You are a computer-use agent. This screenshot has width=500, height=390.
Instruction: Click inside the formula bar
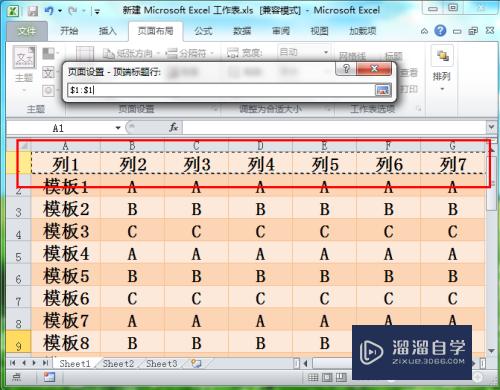click(334, 128)
